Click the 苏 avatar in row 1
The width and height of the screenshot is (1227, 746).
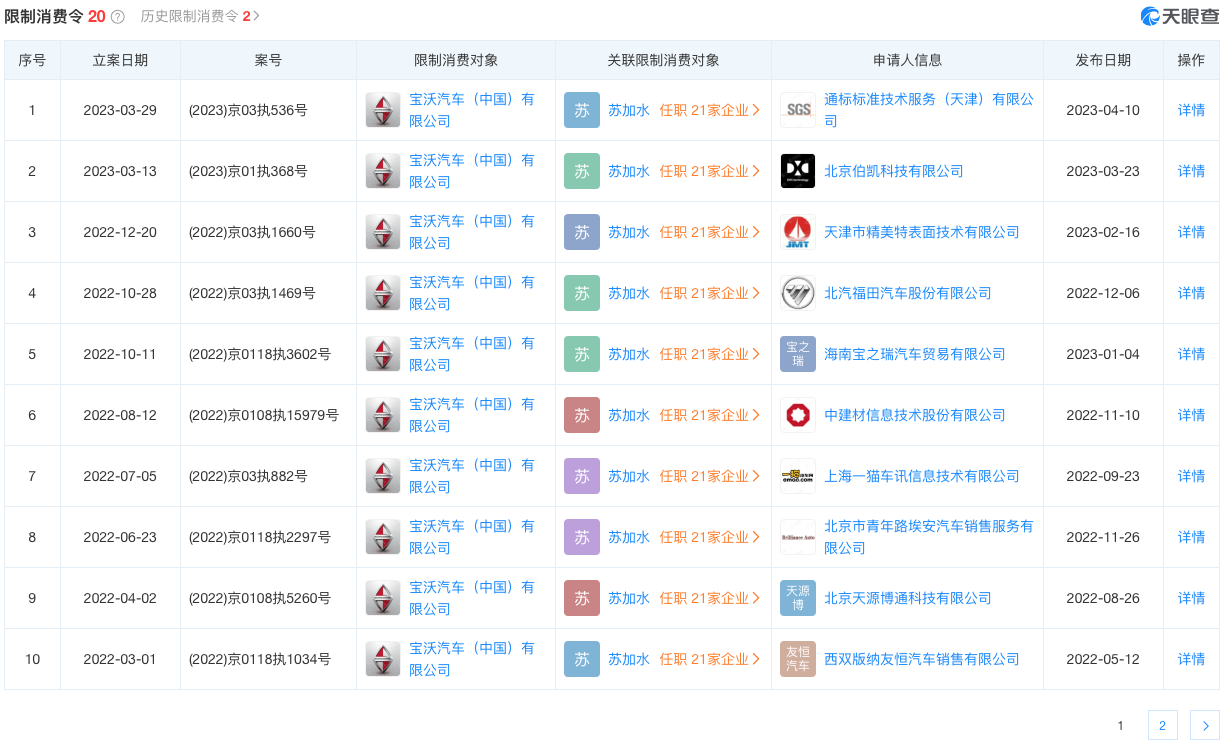tap(582, 110)
